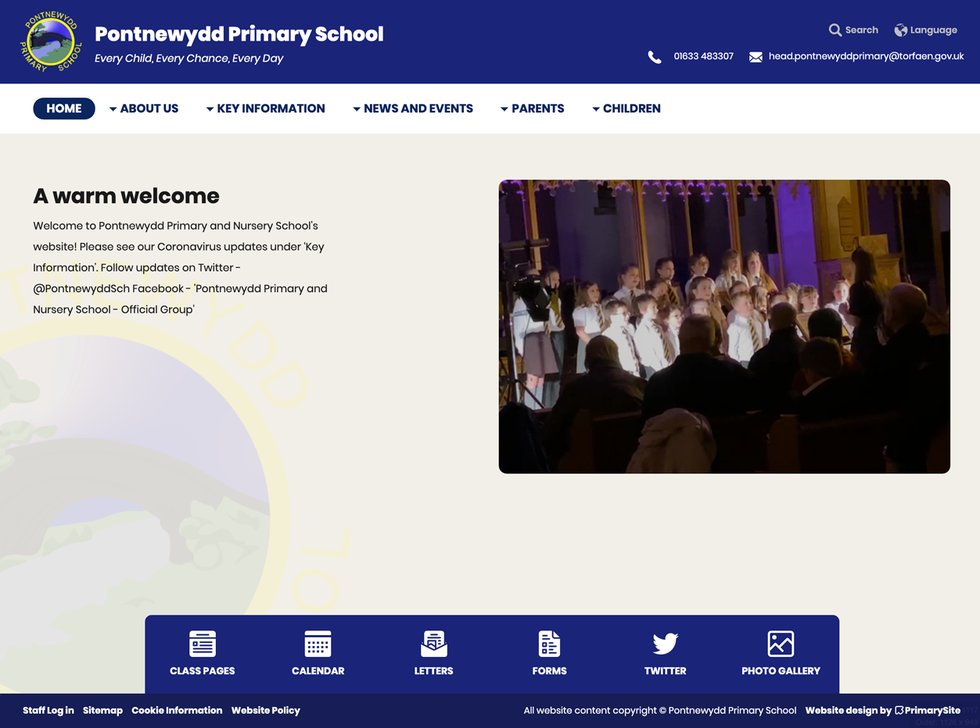Click the FORMS label

(x=549, y=671)
